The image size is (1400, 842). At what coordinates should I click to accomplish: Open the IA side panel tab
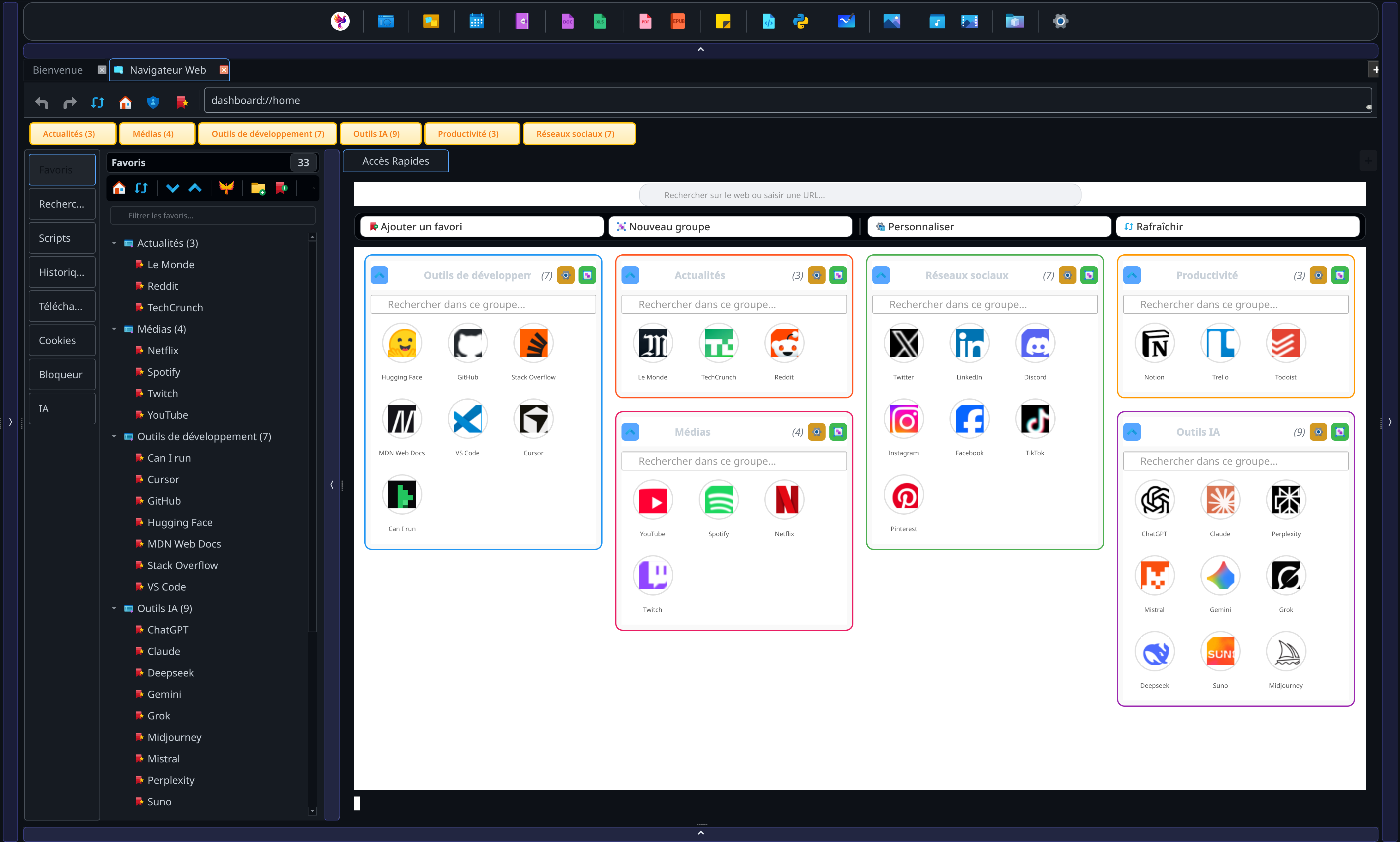pyautogui.click(x=62, y=409)
